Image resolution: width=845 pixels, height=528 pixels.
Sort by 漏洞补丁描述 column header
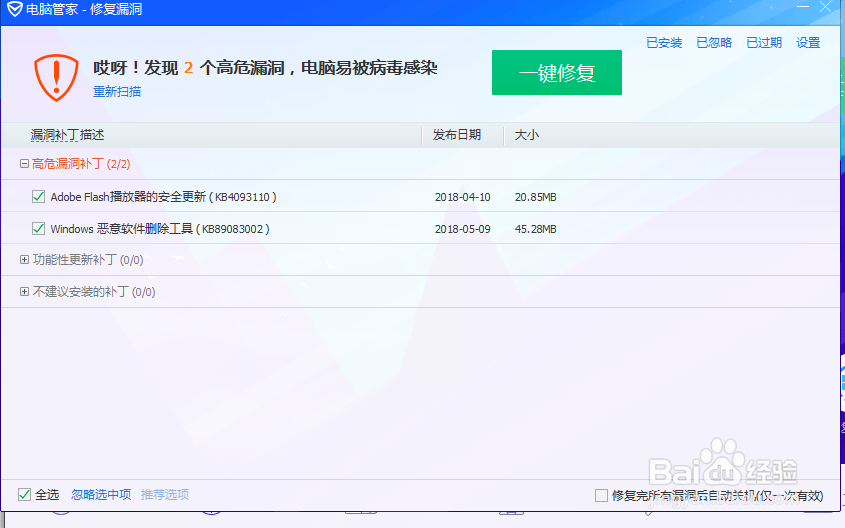click(67, 135)
